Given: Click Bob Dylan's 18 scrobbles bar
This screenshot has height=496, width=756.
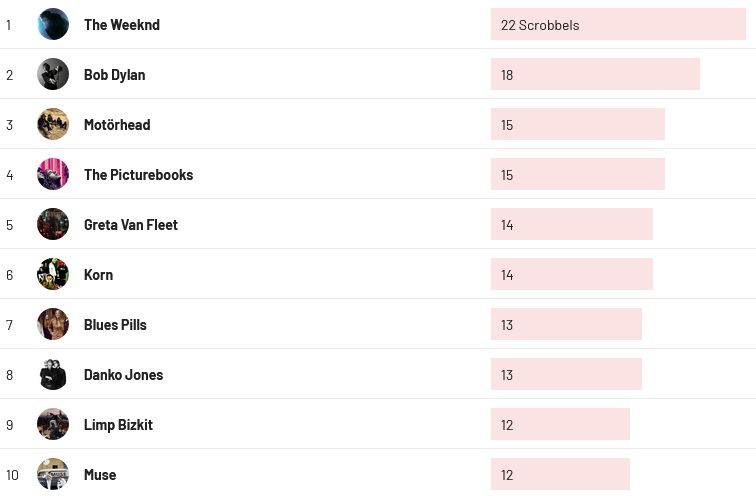Looking at the screenshot, I should click(x=595, y=75).
